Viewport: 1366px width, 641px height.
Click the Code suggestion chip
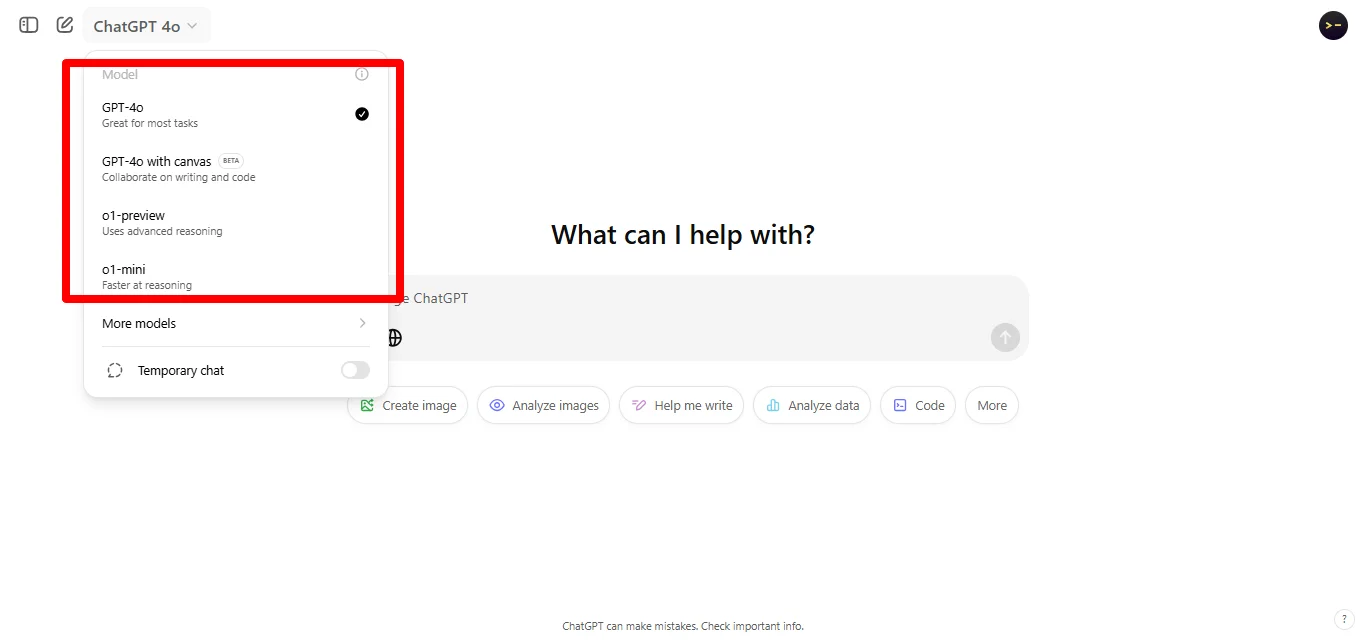click(x=918, y=406)
